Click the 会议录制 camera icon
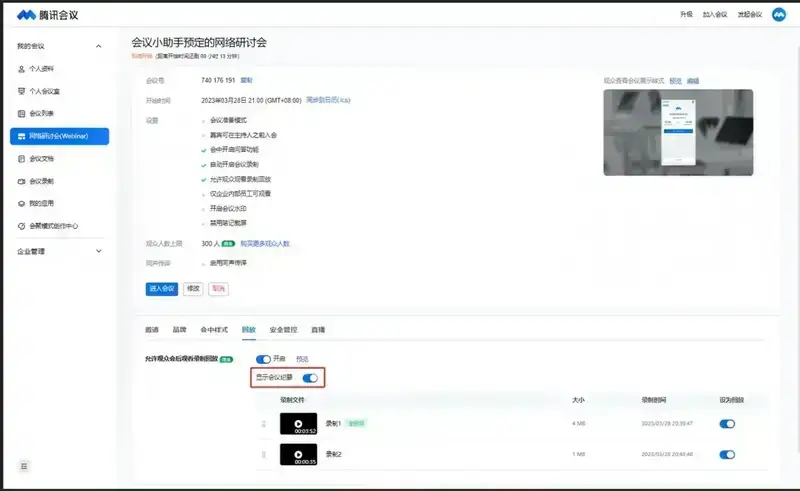This screenshot has height=491, width=800. (21, 181)
